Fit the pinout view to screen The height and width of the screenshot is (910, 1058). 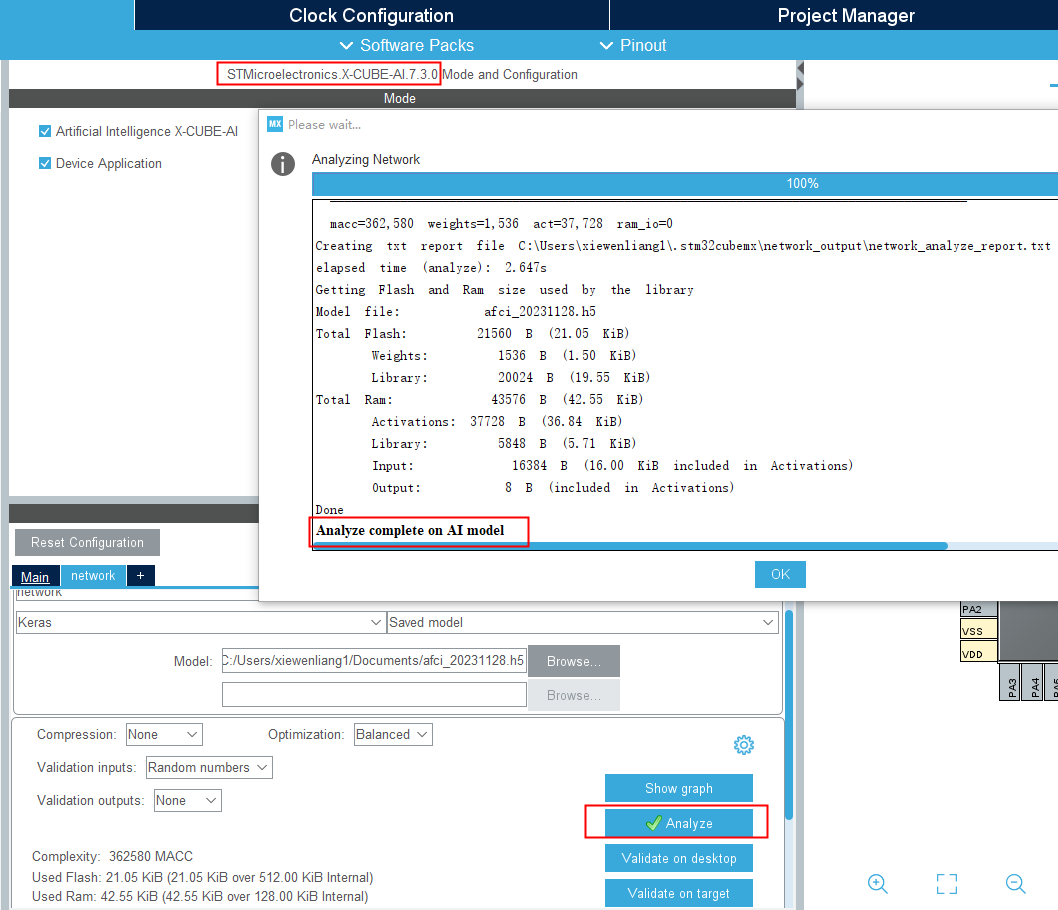click(x=947, y=884)
